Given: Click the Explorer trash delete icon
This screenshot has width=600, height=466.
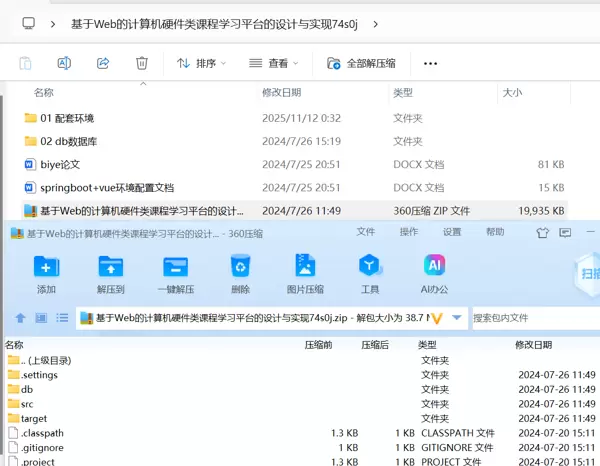Looking at the screenshot, I should coord(142,63).
